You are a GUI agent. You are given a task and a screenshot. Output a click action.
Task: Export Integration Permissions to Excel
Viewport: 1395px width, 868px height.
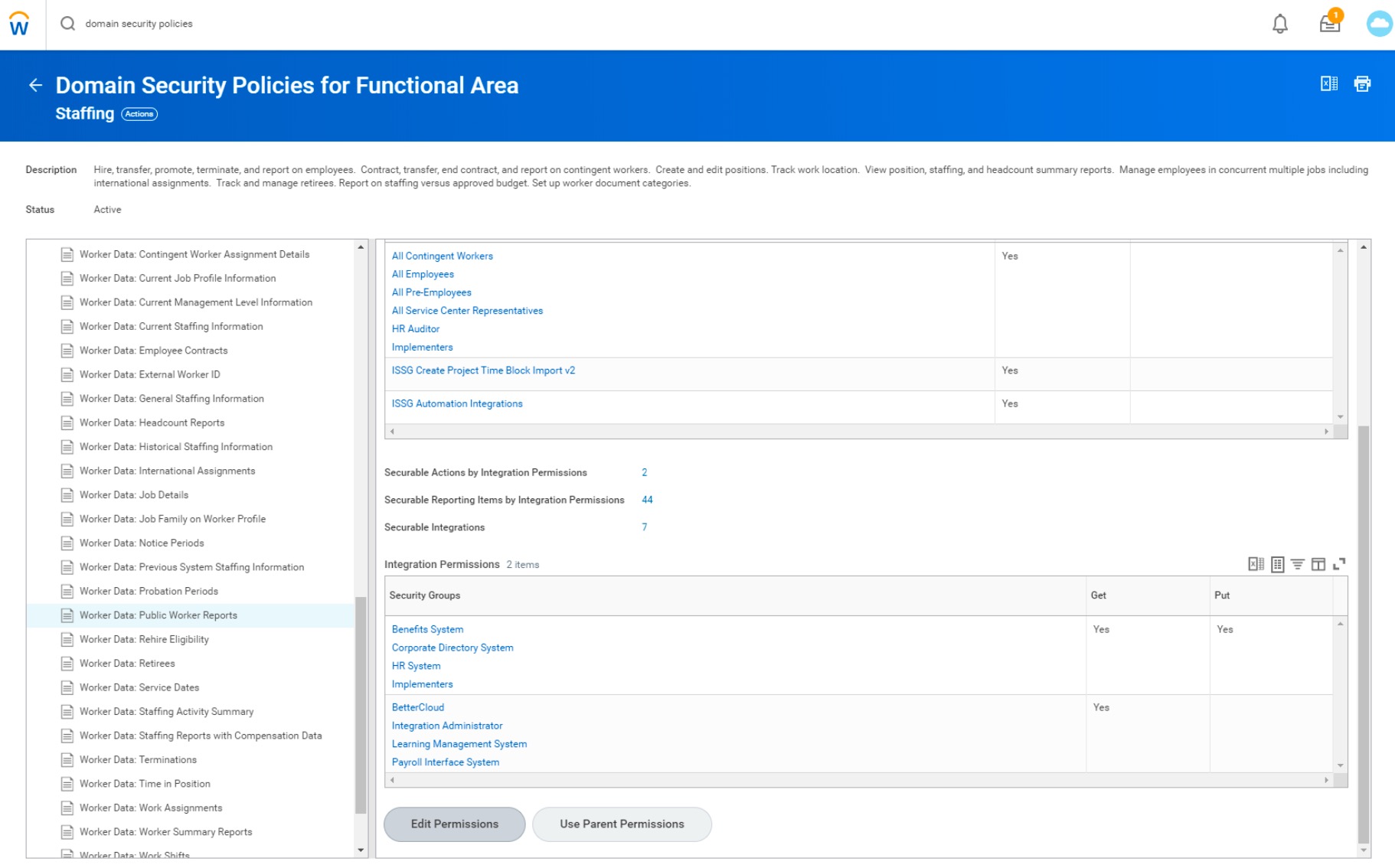(x=1254, y=564)
